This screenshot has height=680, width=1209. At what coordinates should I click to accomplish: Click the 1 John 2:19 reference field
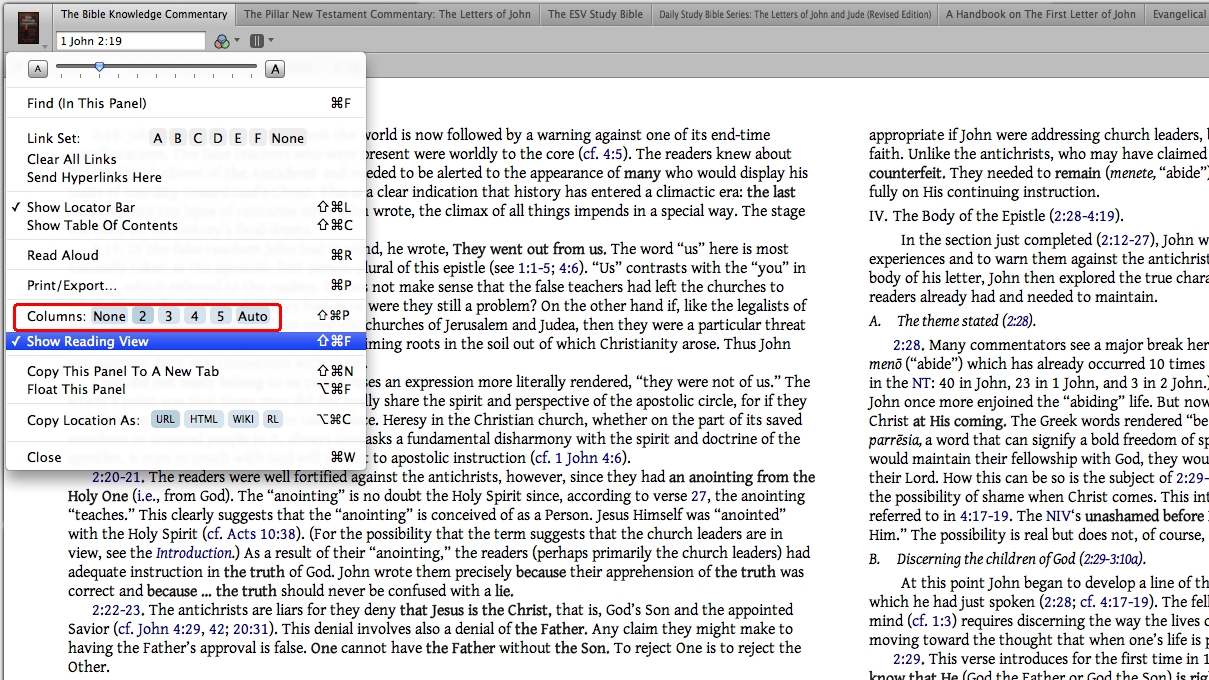[128, 41]
